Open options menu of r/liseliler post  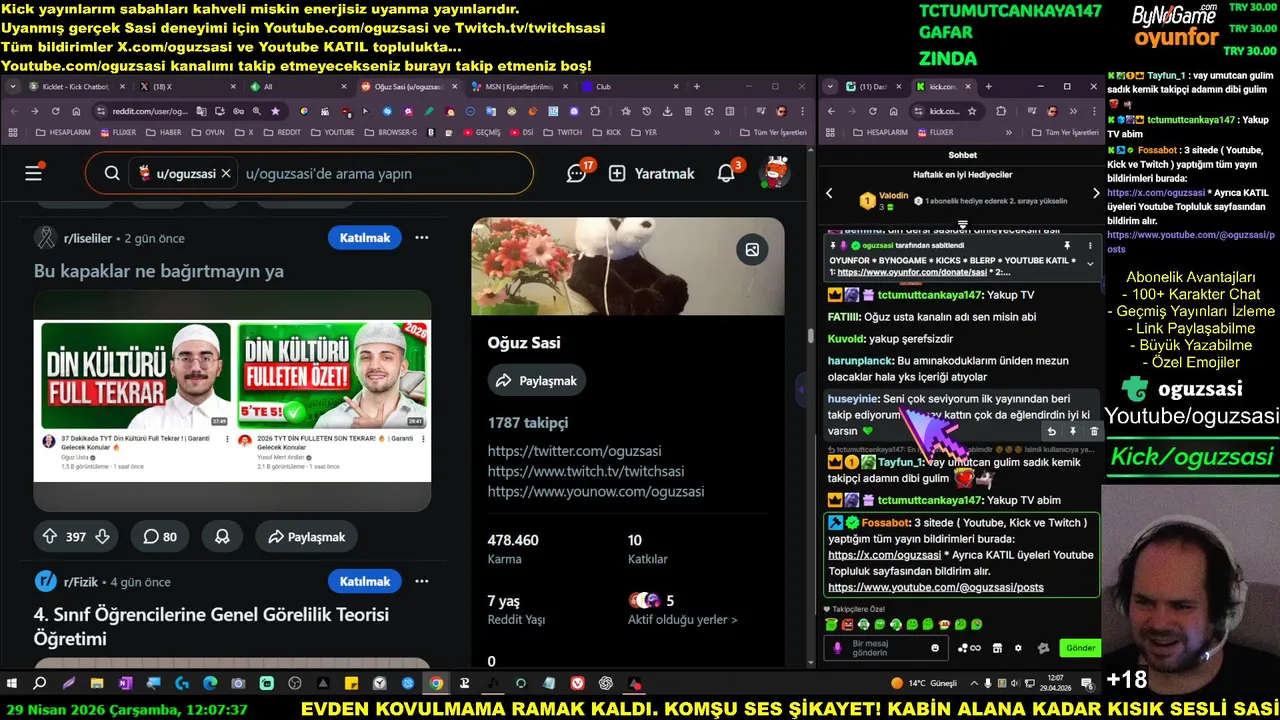(422, 238)
